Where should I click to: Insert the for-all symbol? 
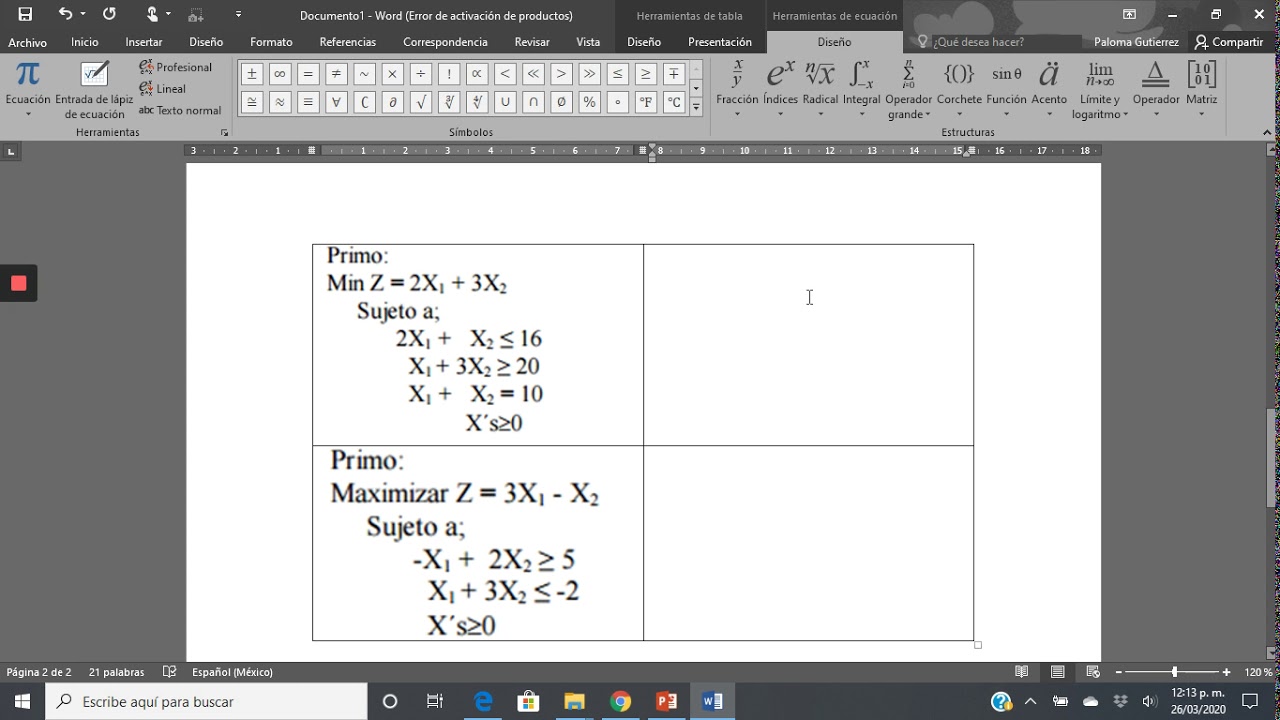(336, 102)
